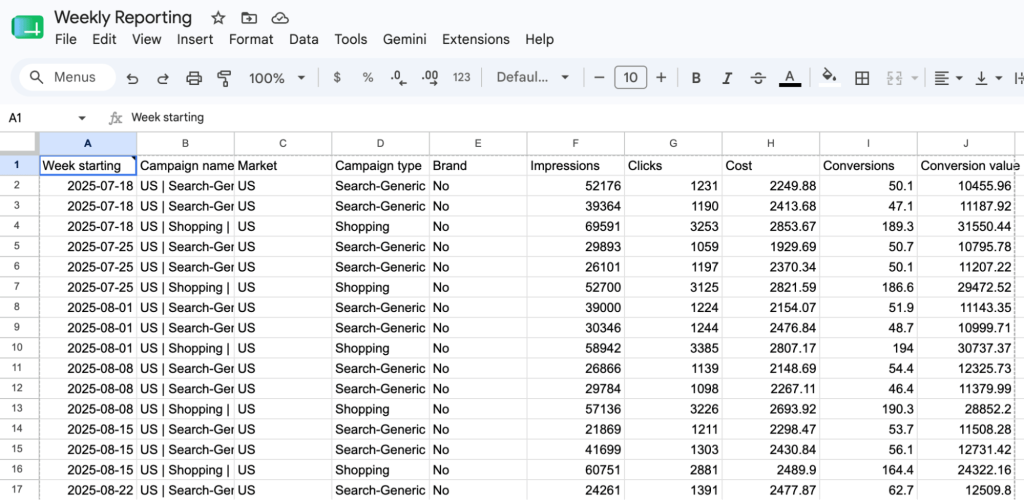
Task: Open the text color picker
Action: point(790,78)
